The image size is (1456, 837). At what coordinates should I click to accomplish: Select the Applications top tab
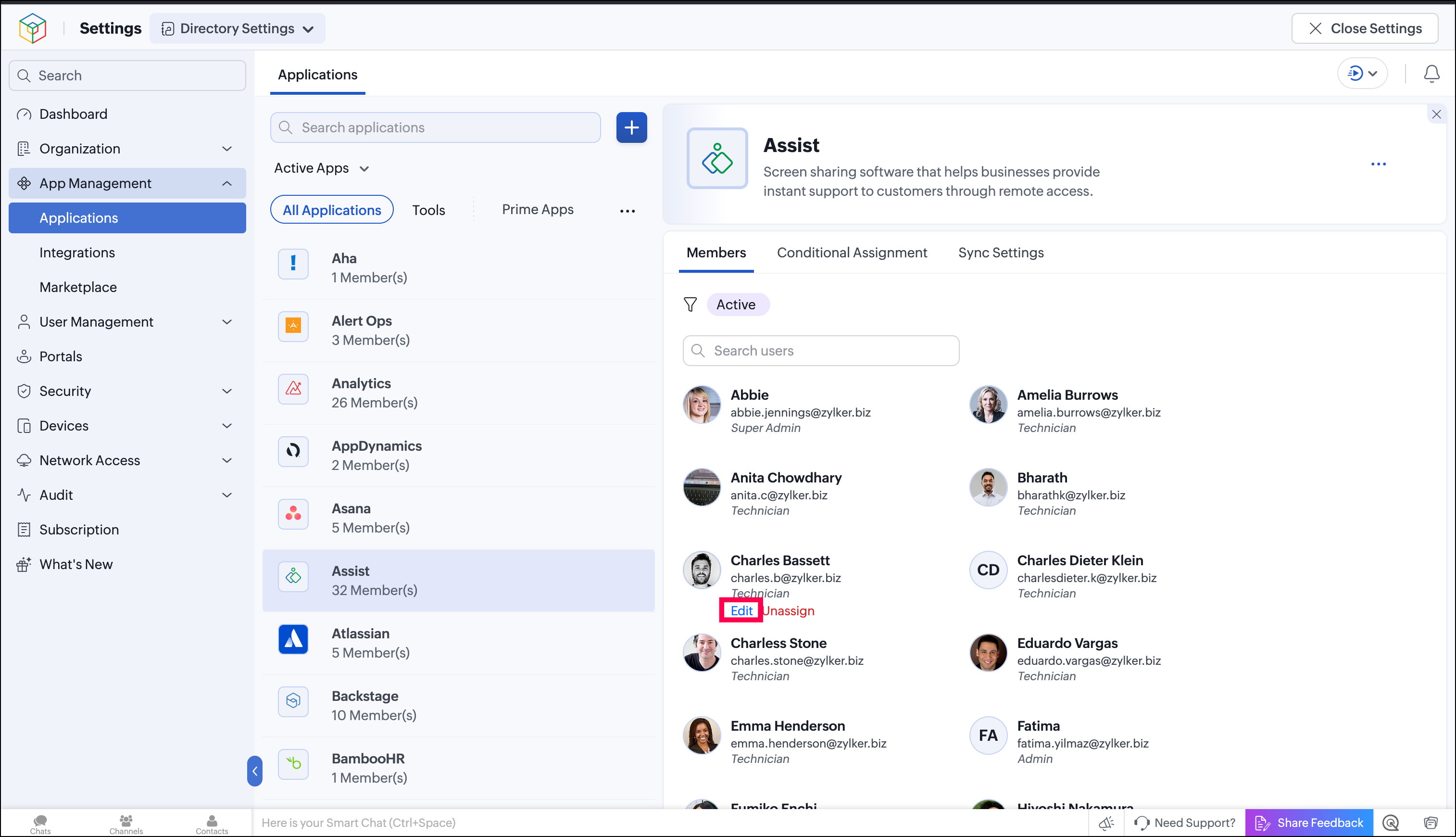317,75
